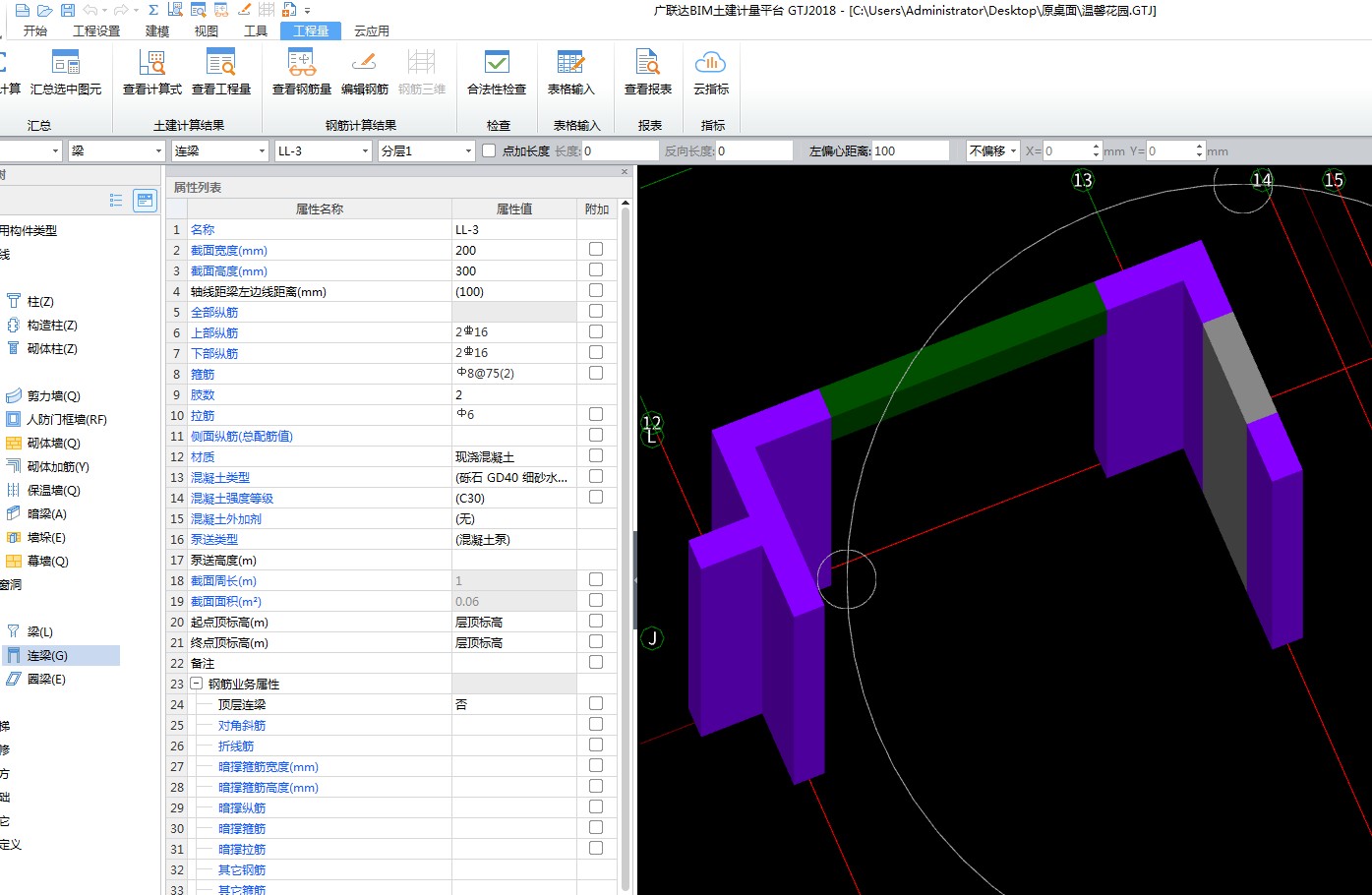The height and width of the screenshot is (895, 1372).
Task: Increase the X offset with stepper up arrow
Action: click(1096, 146)
